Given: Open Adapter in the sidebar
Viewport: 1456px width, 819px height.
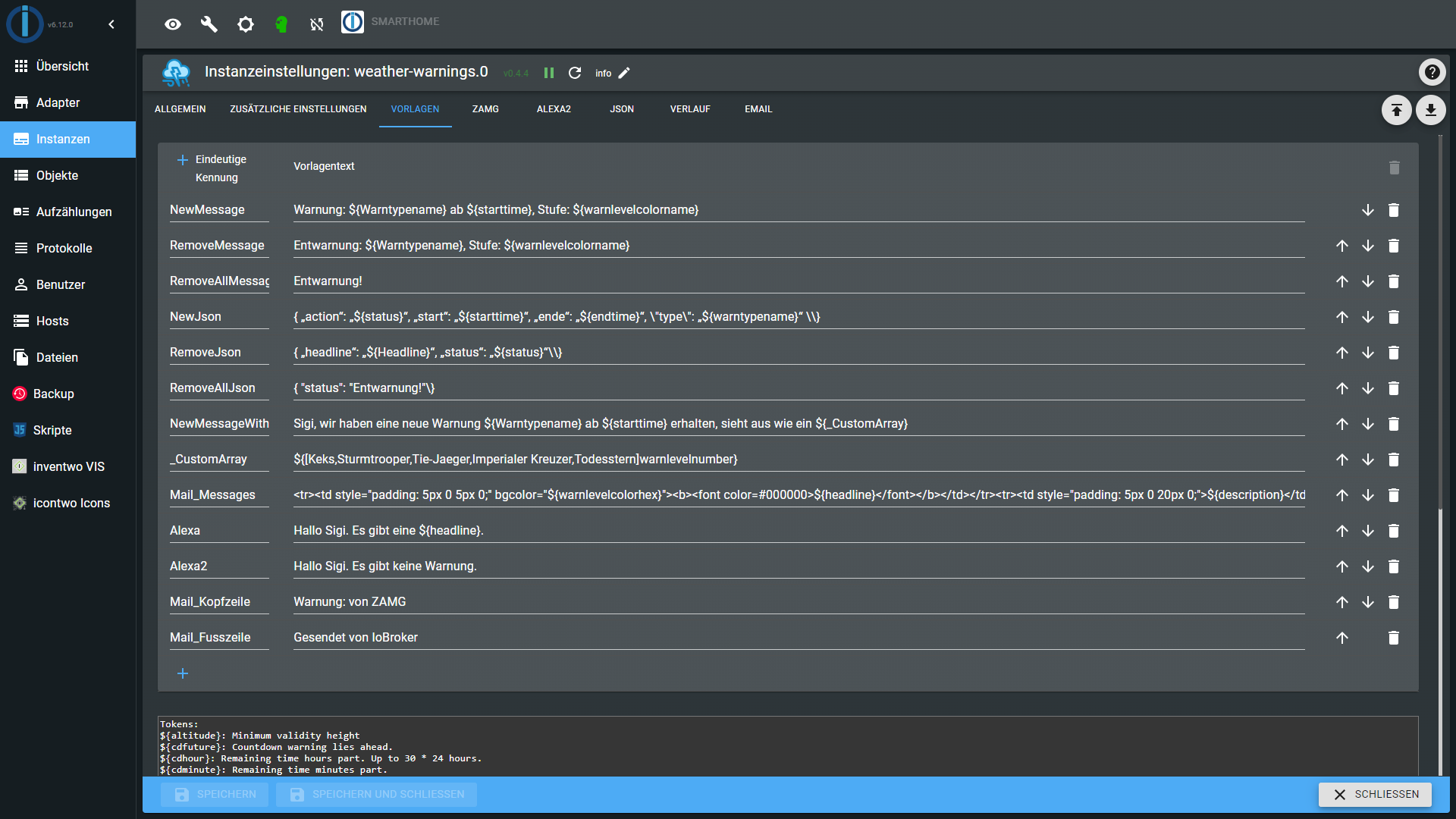Looking at the screenshot, I should 68,102.
